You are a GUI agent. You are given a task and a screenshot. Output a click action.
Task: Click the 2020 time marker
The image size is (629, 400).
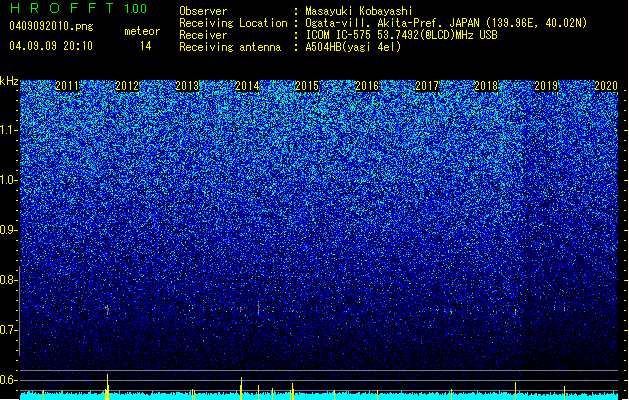(x=606, y=86)
